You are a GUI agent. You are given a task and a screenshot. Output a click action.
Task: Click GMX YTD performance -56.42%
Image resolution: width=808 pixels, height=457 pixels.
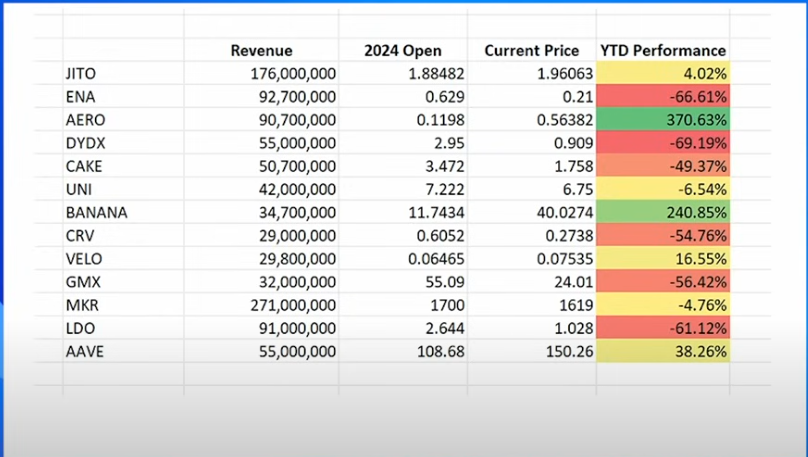coord(663,282)
